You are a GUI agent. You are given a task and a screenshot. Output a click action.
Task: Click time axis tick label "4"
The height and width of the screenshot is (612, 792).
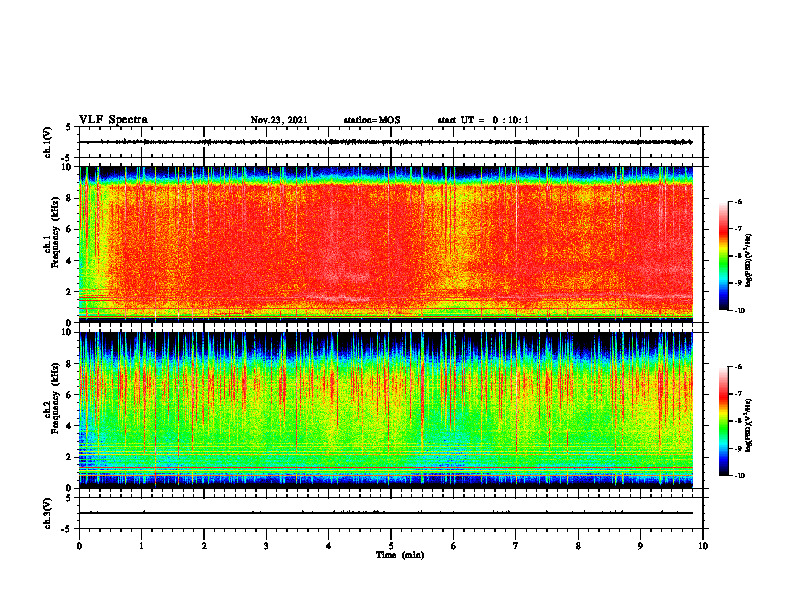(329, 546)
